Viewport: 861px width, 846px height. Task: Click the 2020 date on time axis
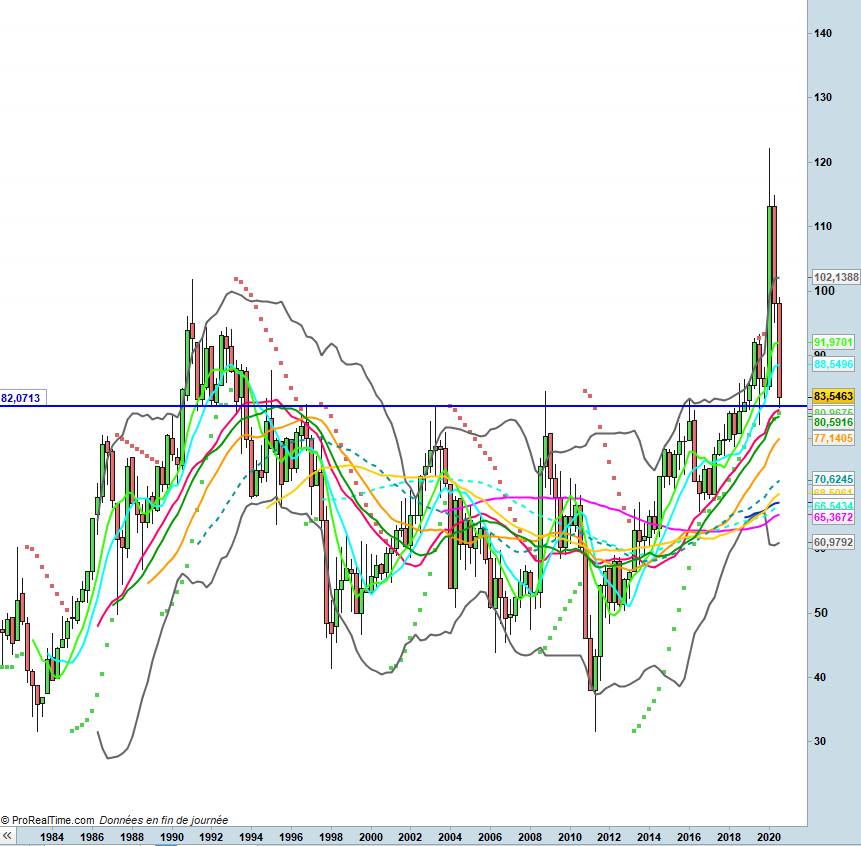point(769,837)
